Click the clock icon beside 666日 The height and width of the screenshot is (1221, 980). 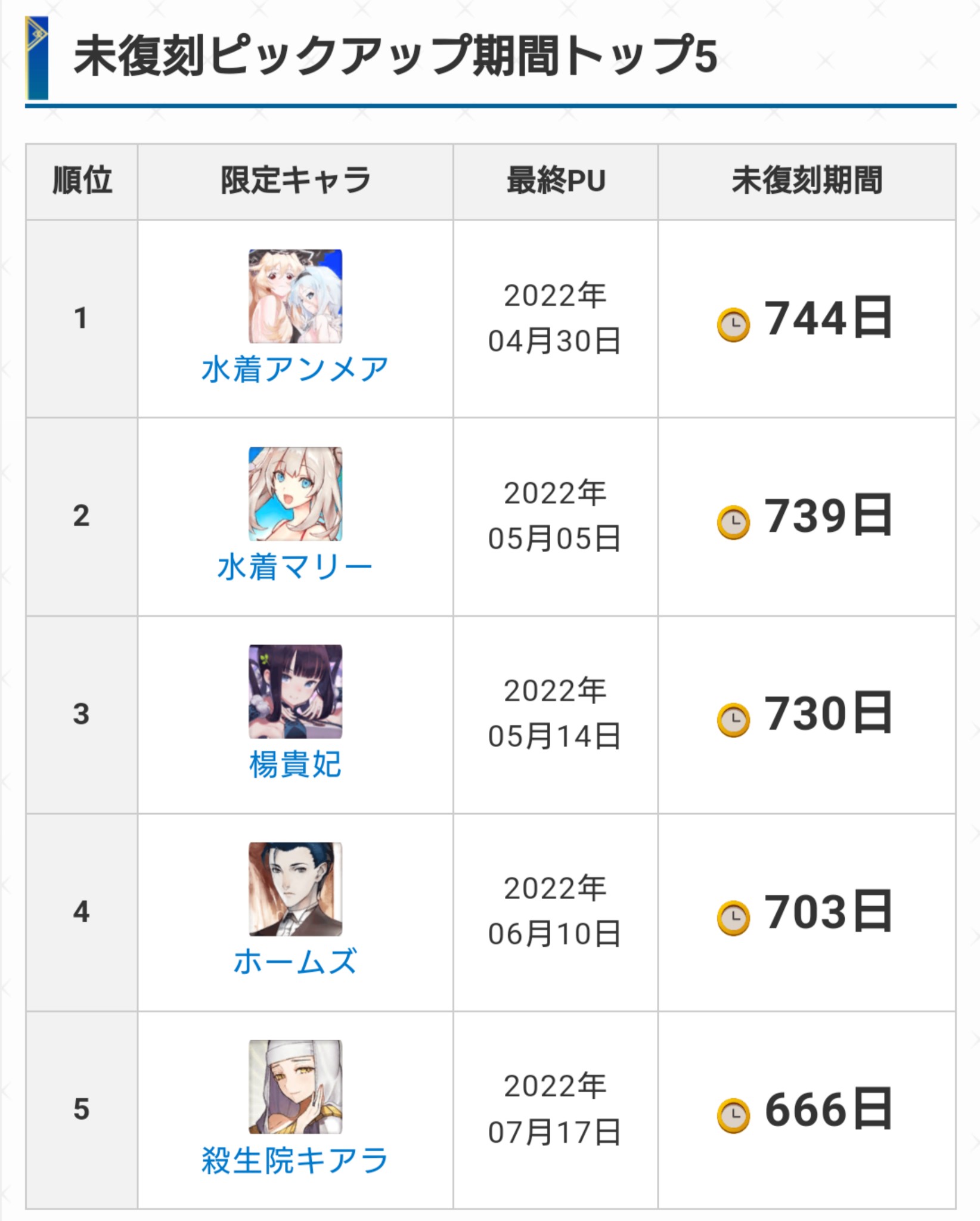coord(733,1115)
